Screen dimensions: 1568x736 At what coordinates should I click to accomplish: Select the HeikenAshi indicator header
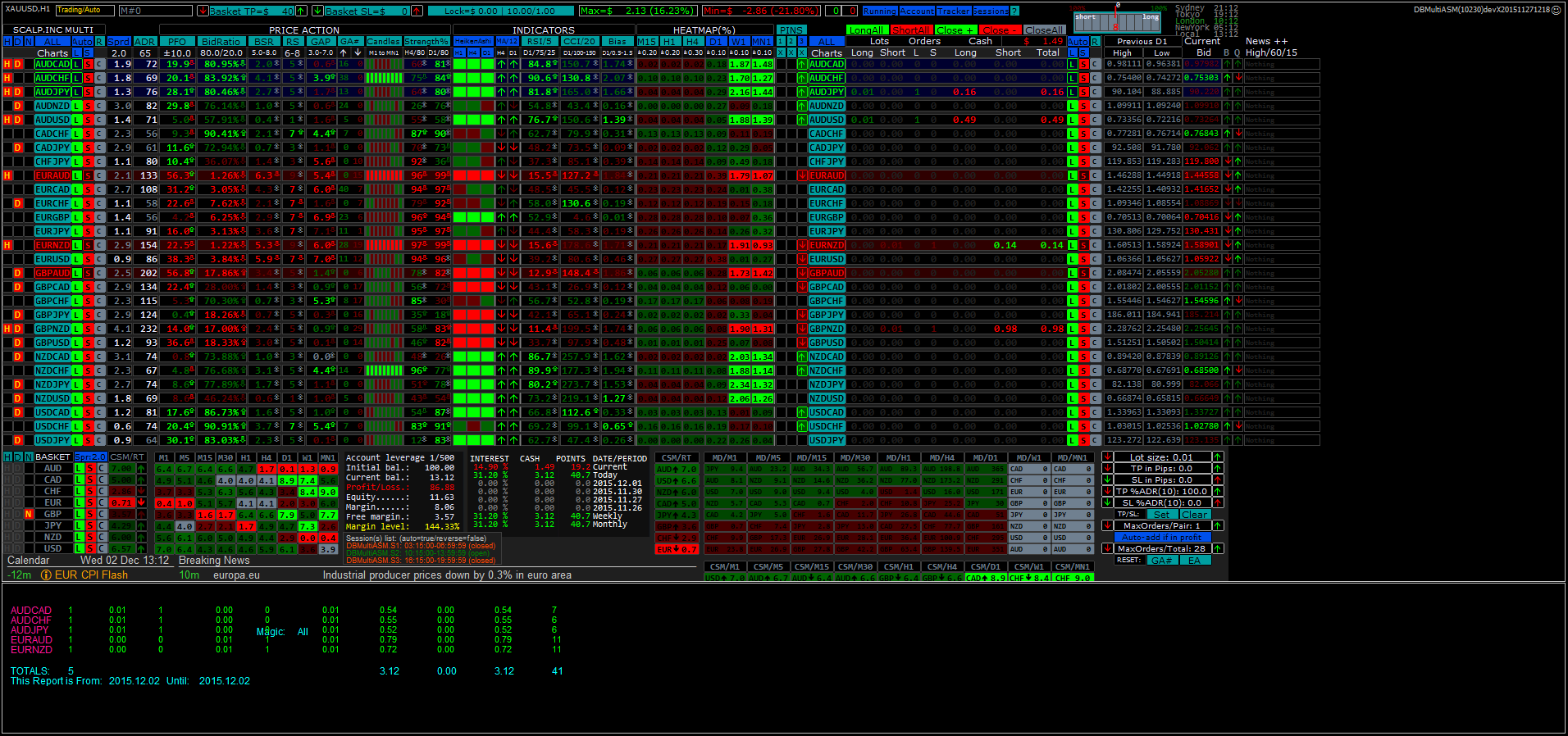473,41
